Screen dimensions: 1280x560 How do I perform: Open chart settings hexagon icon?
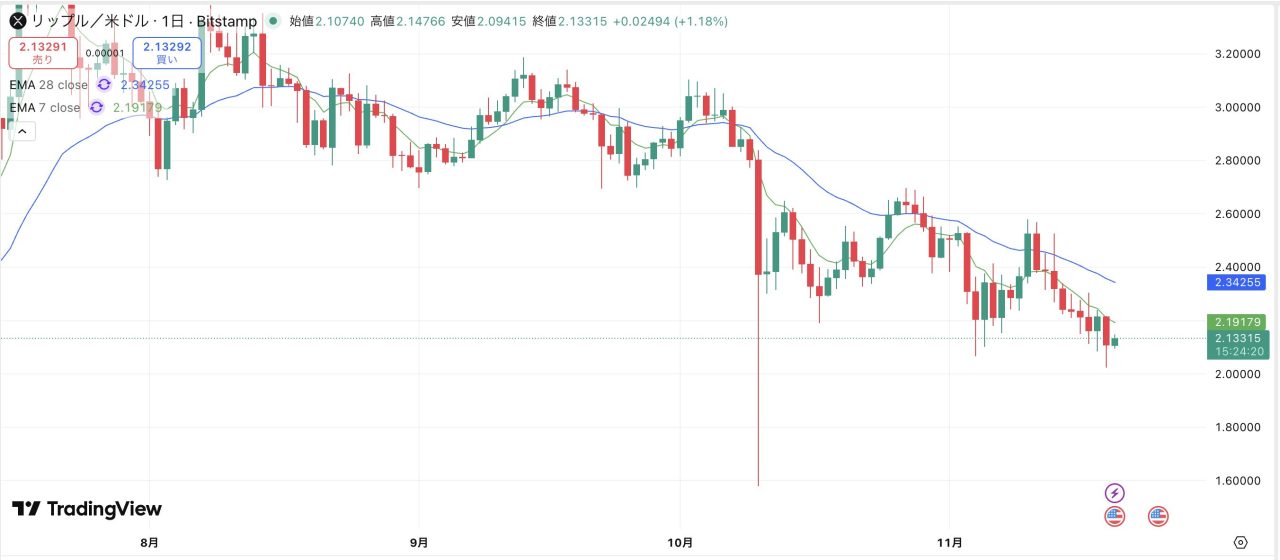(x=1241, y=542)
